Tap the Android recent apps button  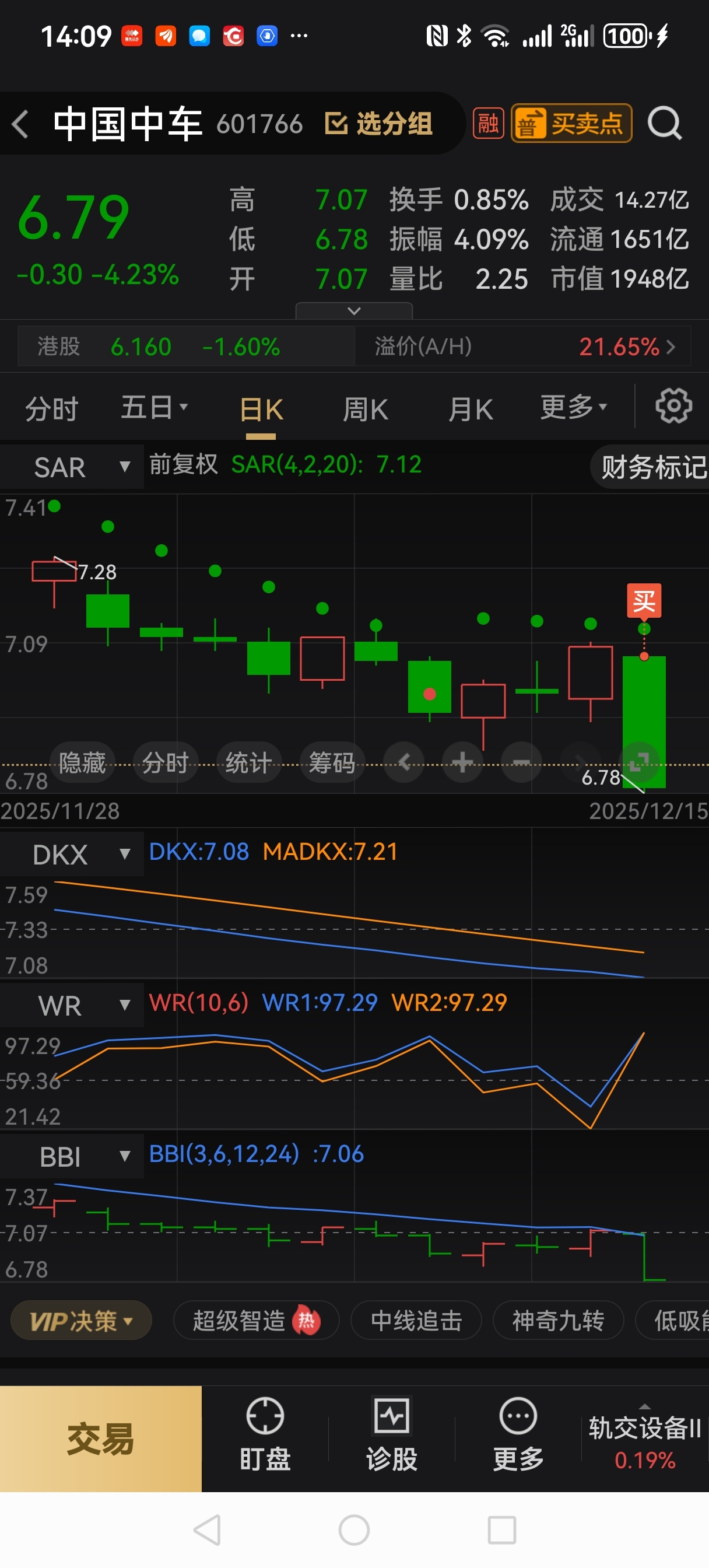pos(502,1529)
